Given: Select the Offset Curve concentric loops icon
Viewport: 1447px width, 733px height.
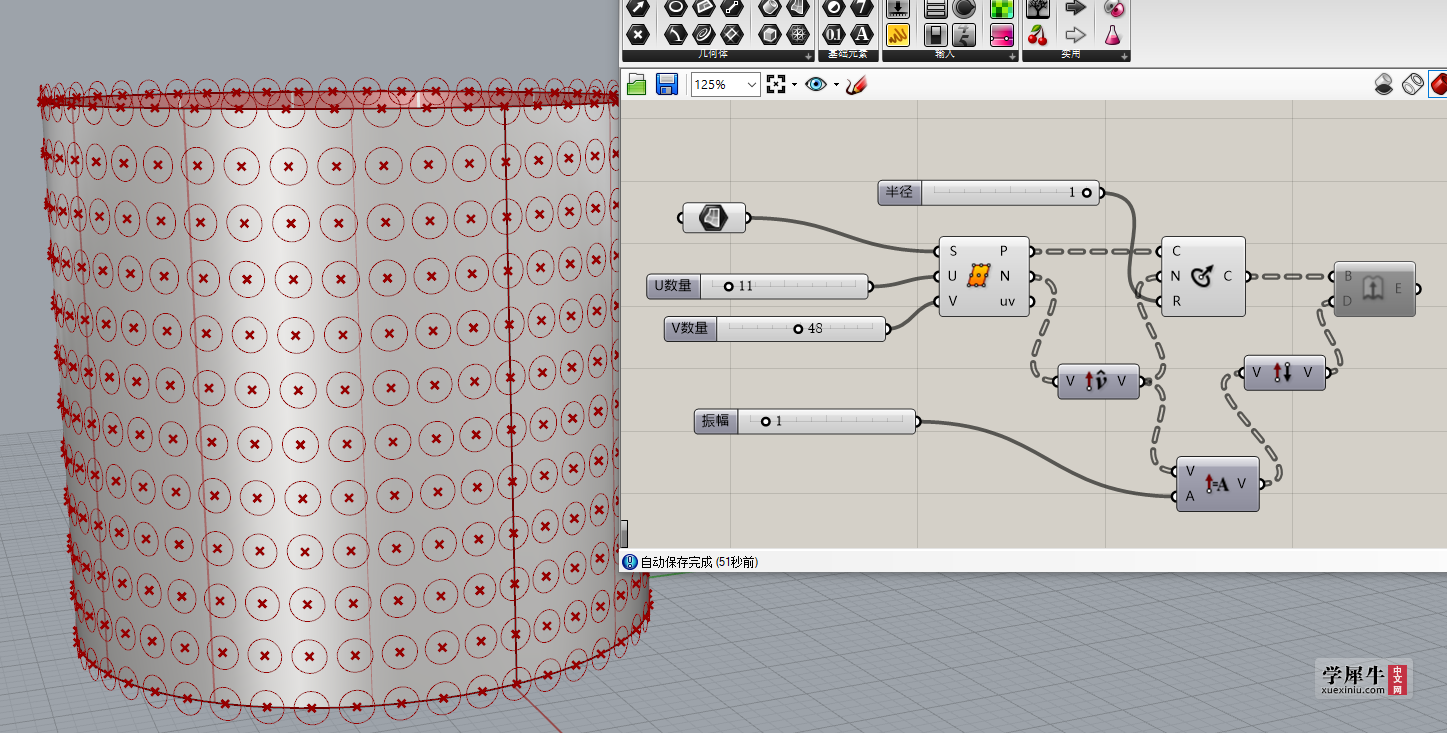Looking at the screenshot, I should point(704,34).
